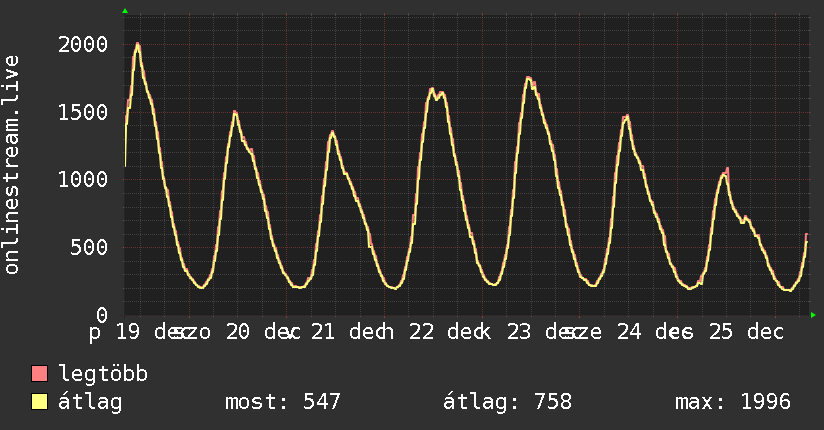This screenshot has height=430, width=824.
Task: Click the pink legtöbb legend swatch
Action: click(39, 373)
